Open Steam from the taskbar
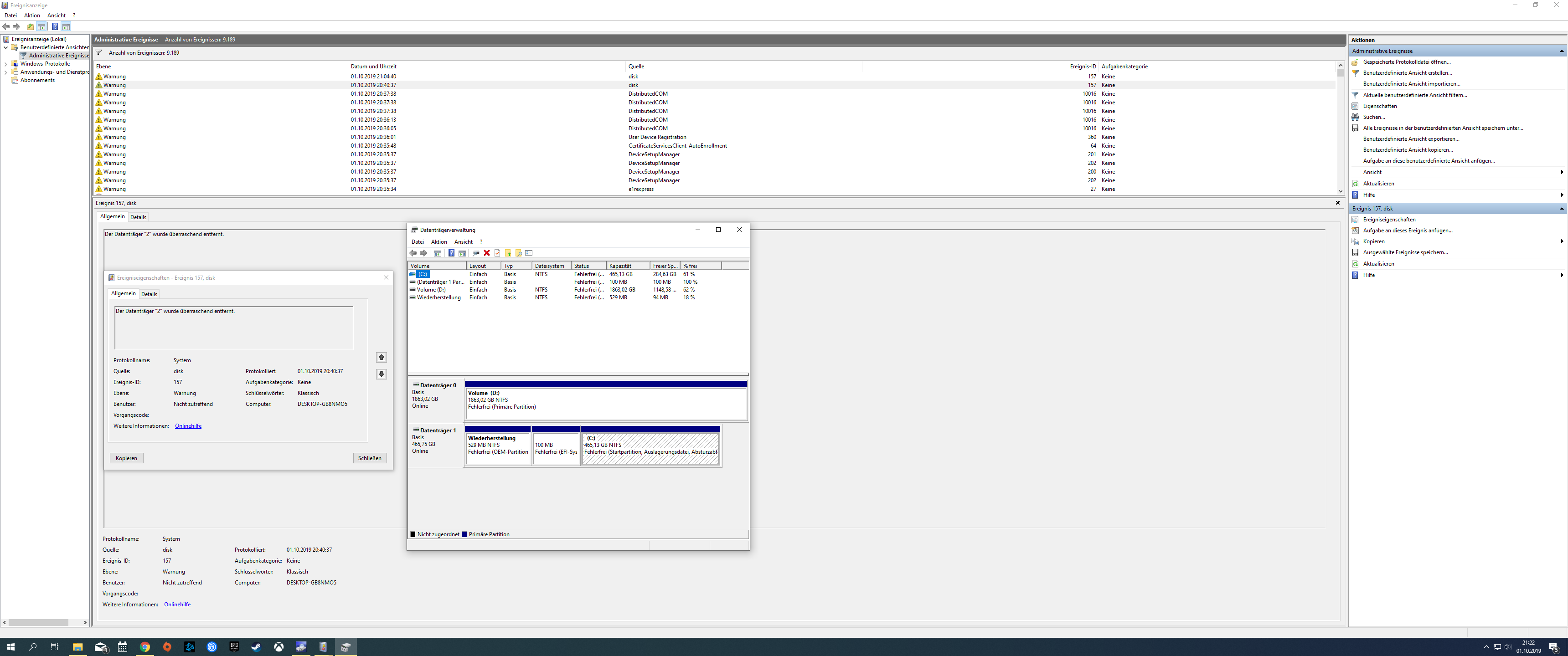 (x=256, y=647)
